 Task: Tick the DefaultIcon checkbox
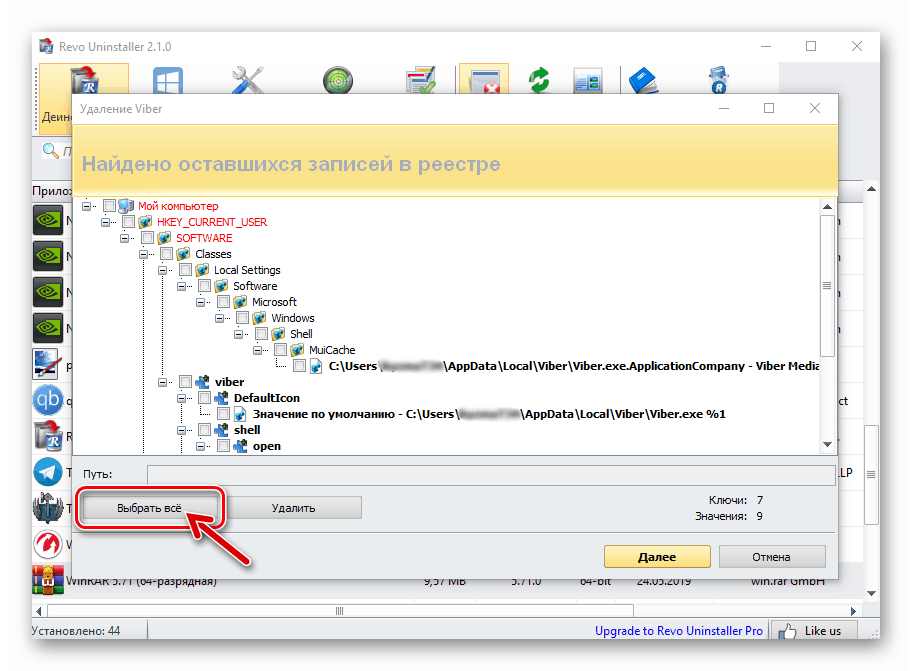point(204,398)
